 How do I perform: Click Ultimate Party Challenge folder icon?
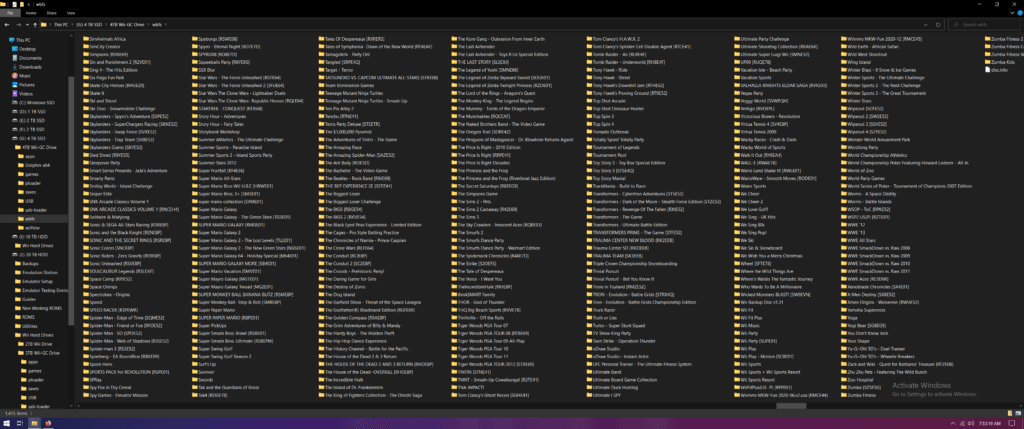pyautogui.click(x=737, y=39)
